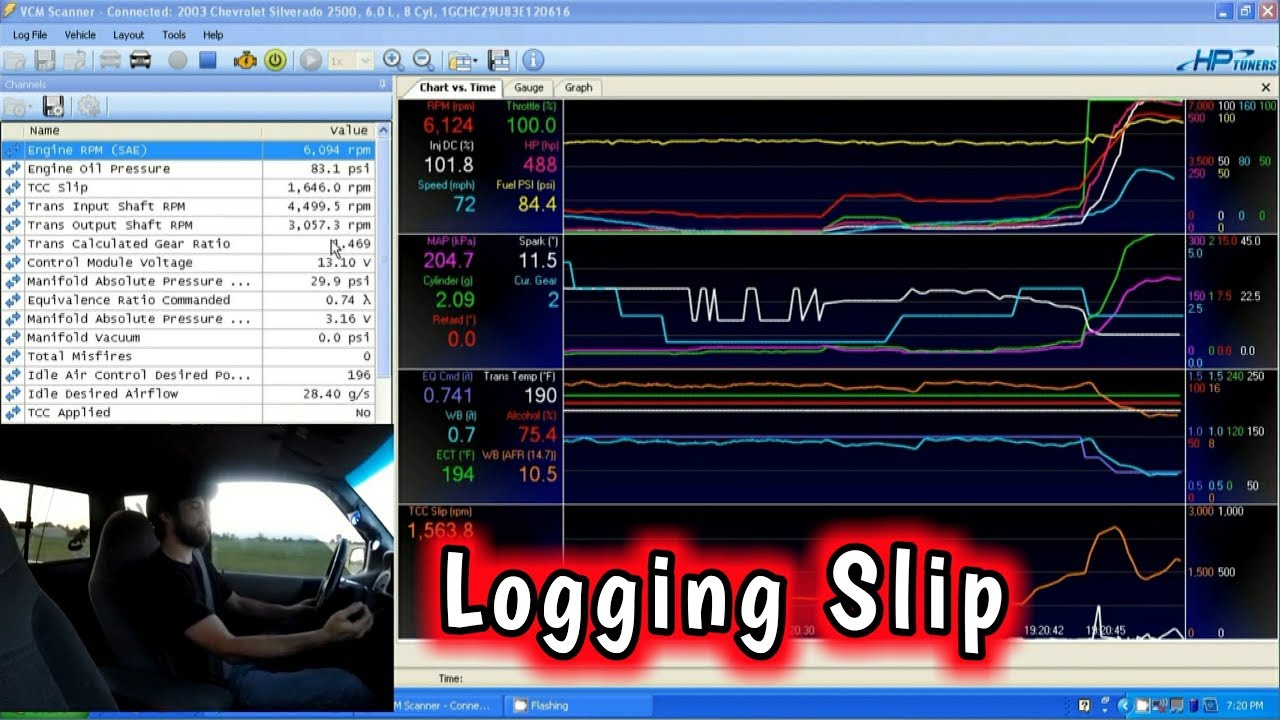Select the Engine Oil Pressure row

[x=188, y=169]
